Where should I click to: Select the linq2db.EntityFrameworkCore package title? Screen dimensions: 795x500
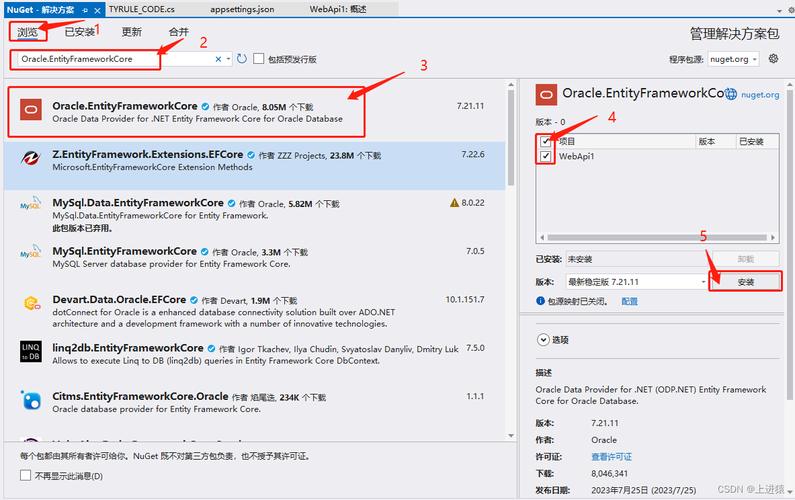coord(128,348)
